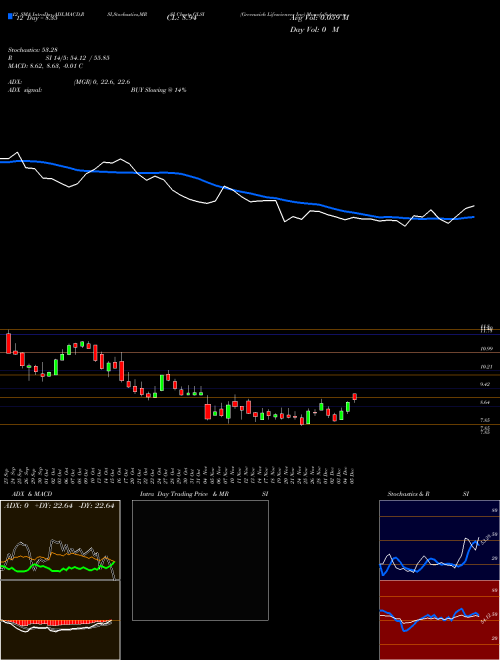The image size is (500, 660).
Task: Click the MACD histogram panel with red bars
Action: tap(60, 620)
